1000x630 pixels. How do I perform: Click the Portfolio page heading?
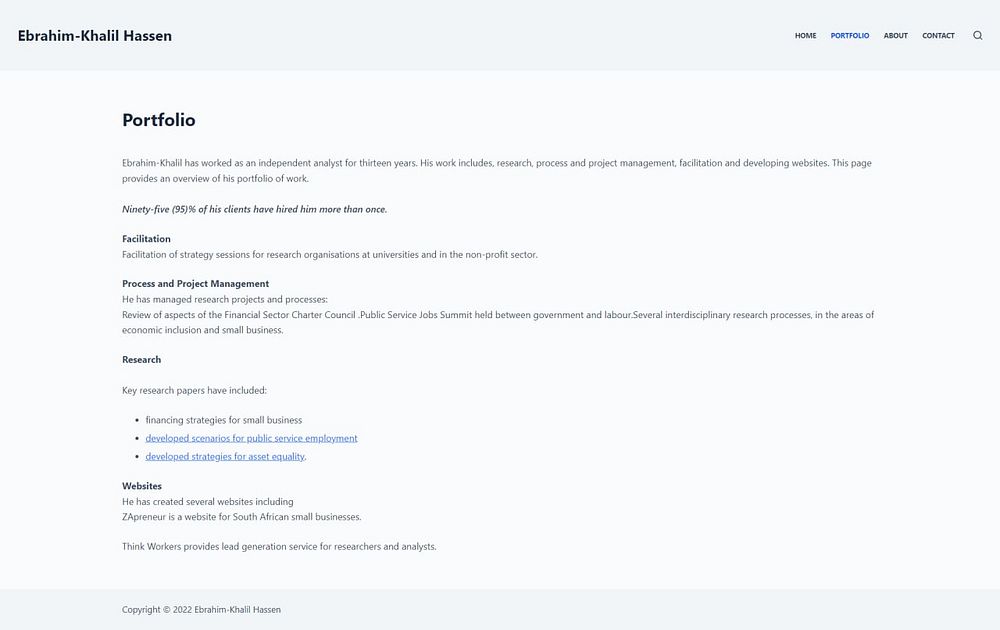[x=159, y=120]
